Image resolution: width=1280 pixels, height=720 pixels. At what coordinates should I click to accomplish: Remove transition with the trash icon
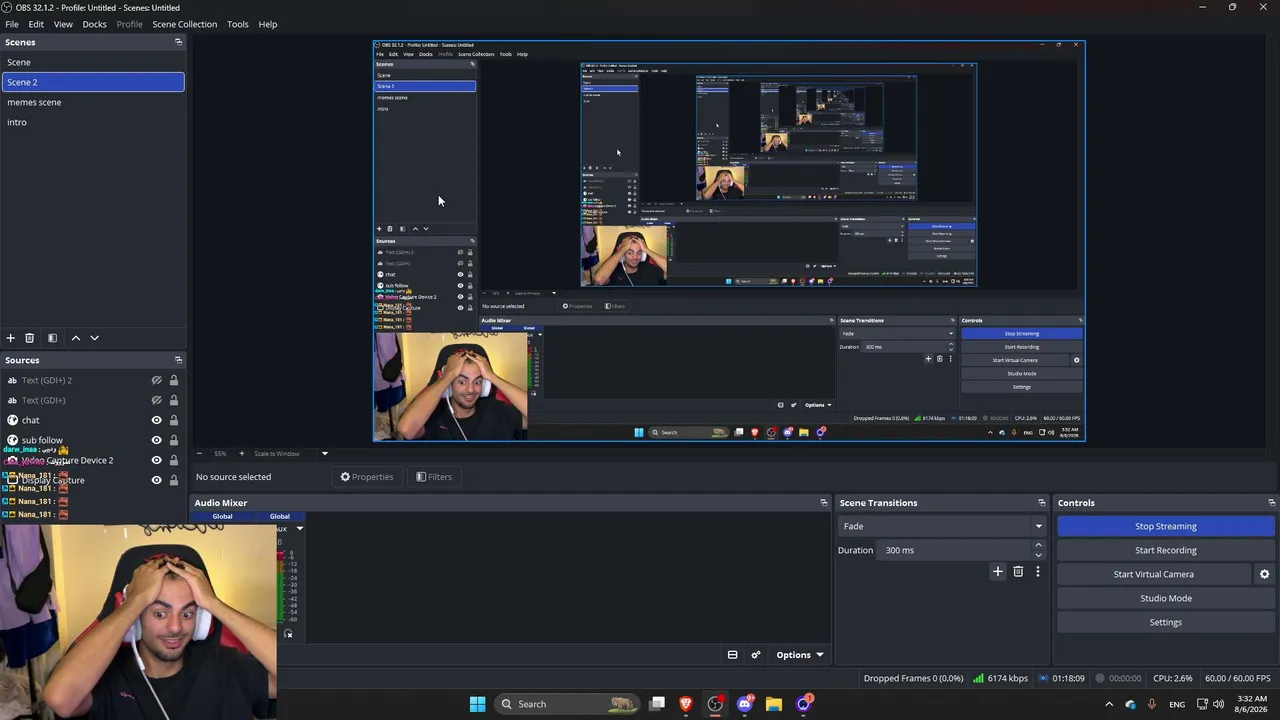tap(1018, 572)
